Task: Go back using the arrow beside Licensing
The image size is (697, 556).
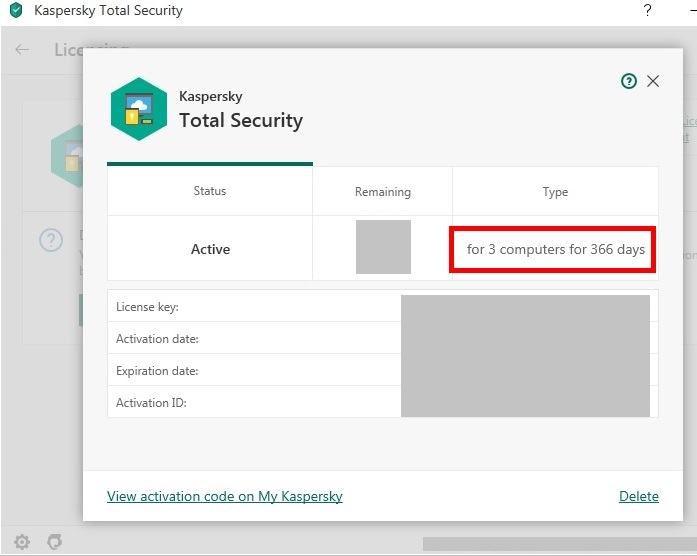Action: 22,49
